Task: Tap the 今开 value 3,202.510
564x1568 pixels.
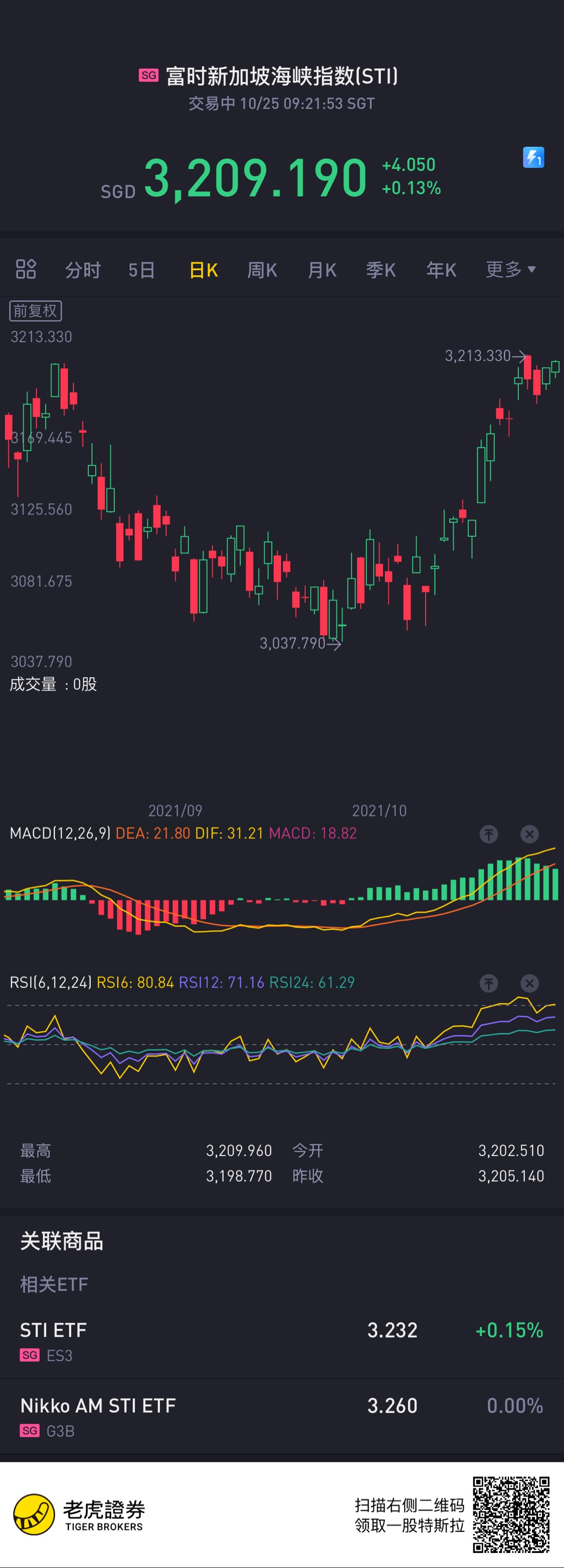Action: (x=511, y=1150)
